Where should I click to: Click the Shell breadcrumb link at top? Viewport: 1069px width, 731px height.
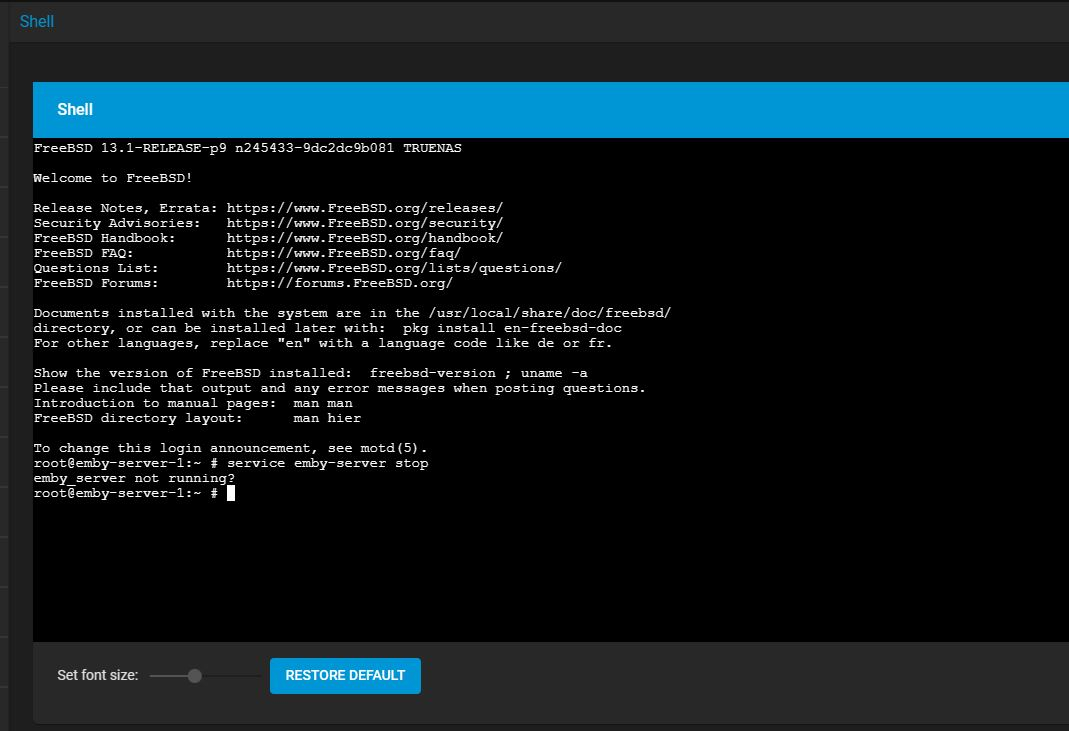[37, 21]
